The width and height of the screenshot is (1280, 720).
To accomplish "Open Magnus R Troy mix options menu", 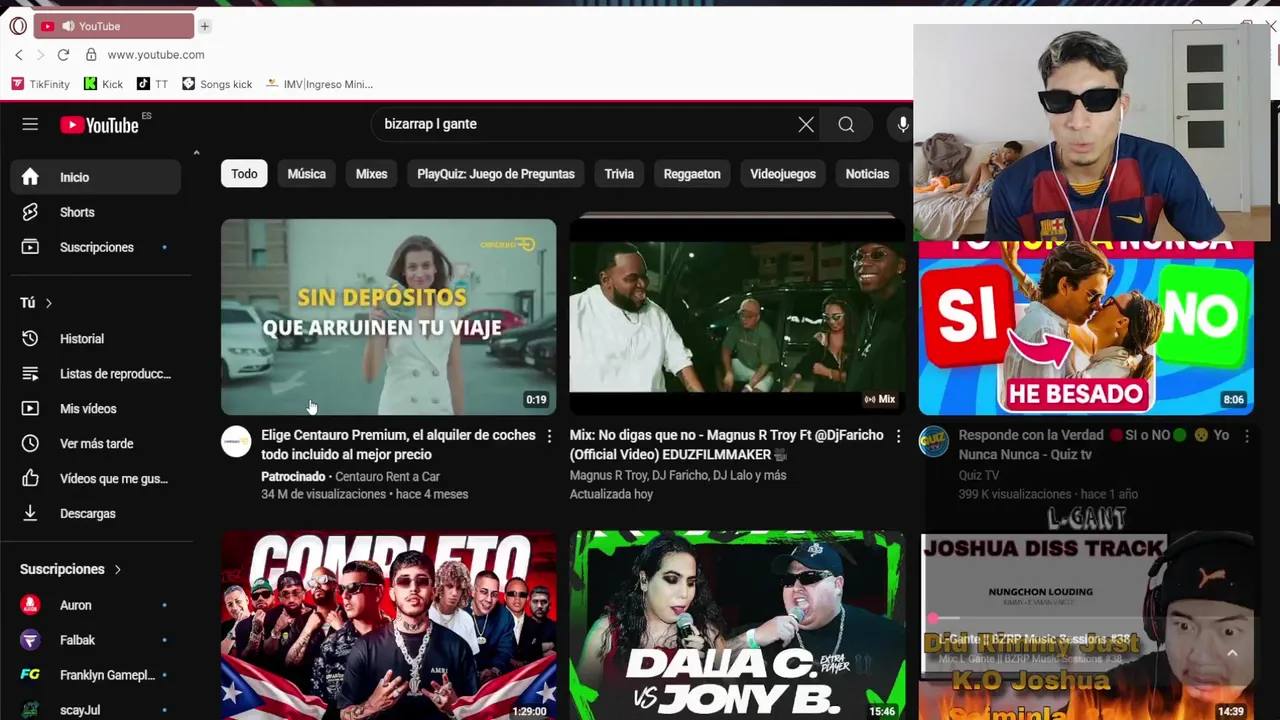I will [897, 436].
